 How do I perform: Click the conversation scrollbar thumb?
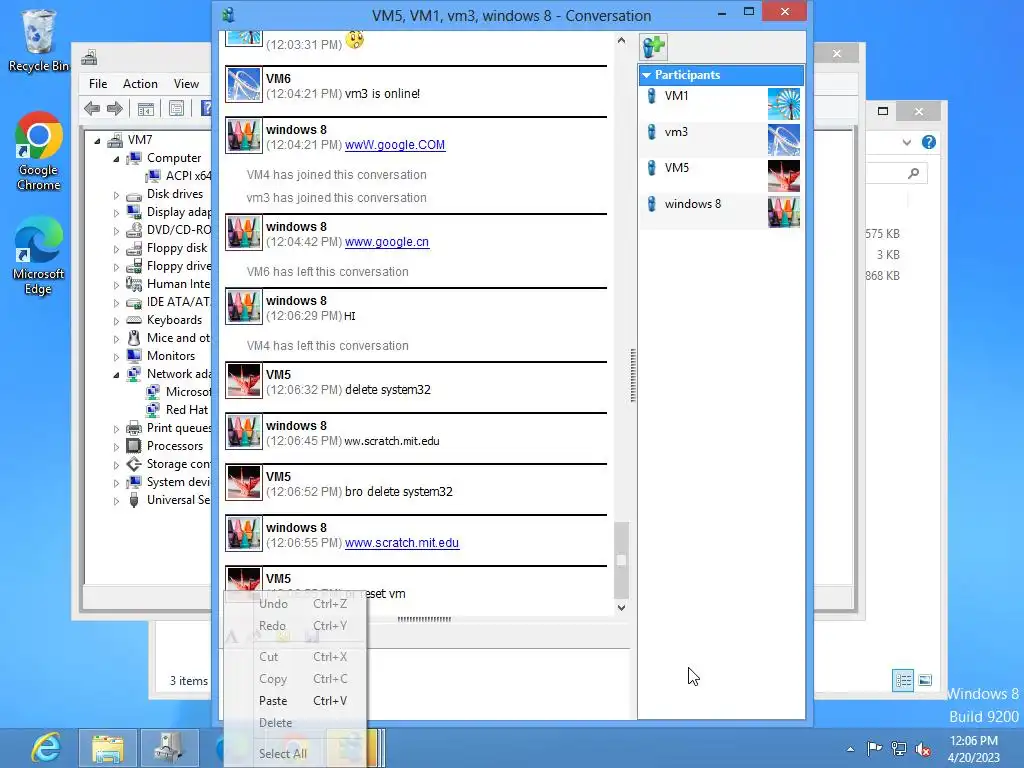pyautogui.click(x=621, y=560)
